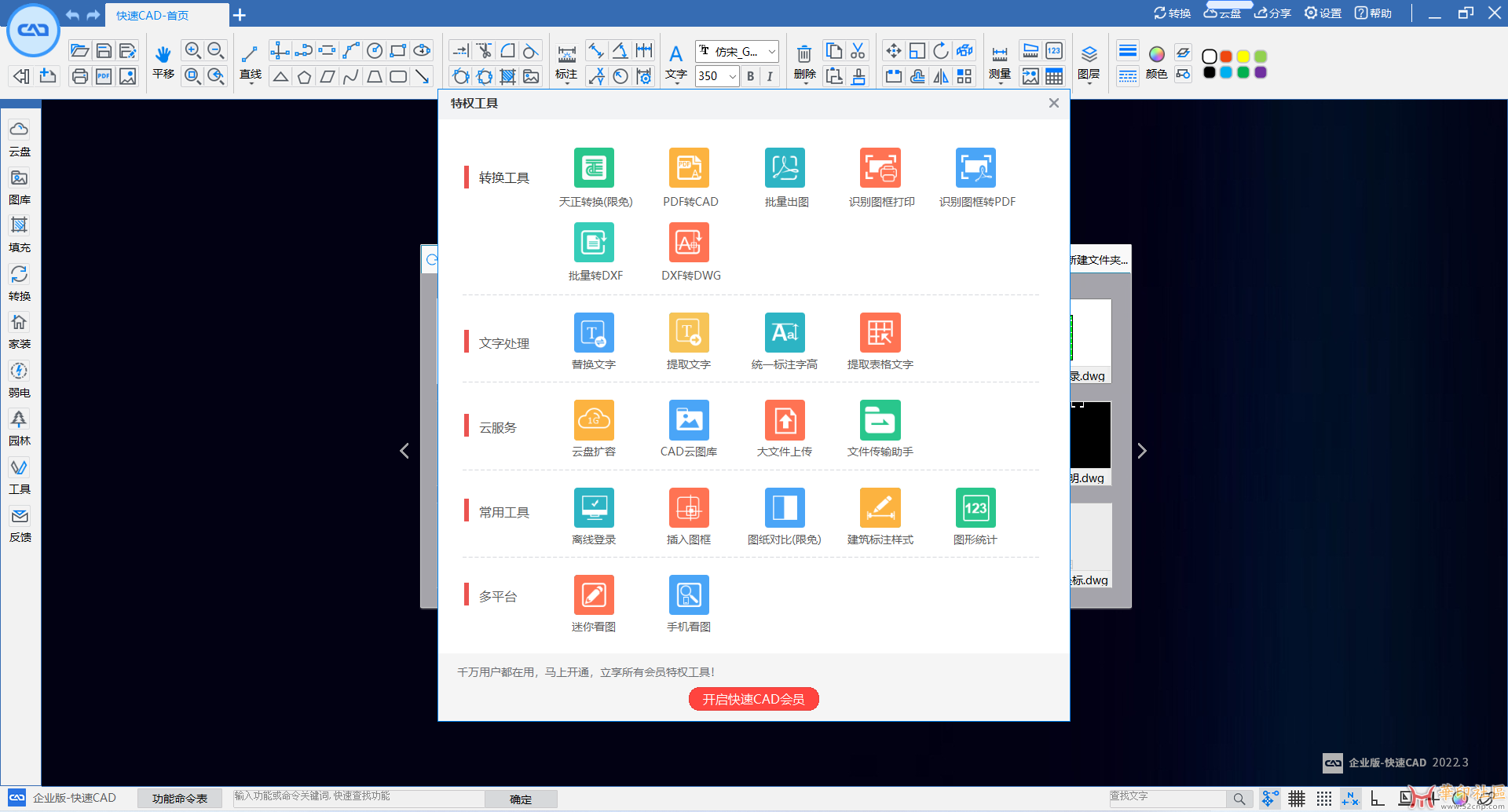
Task: Open the 替换文字 replace text tool
Action: (595, 342)
